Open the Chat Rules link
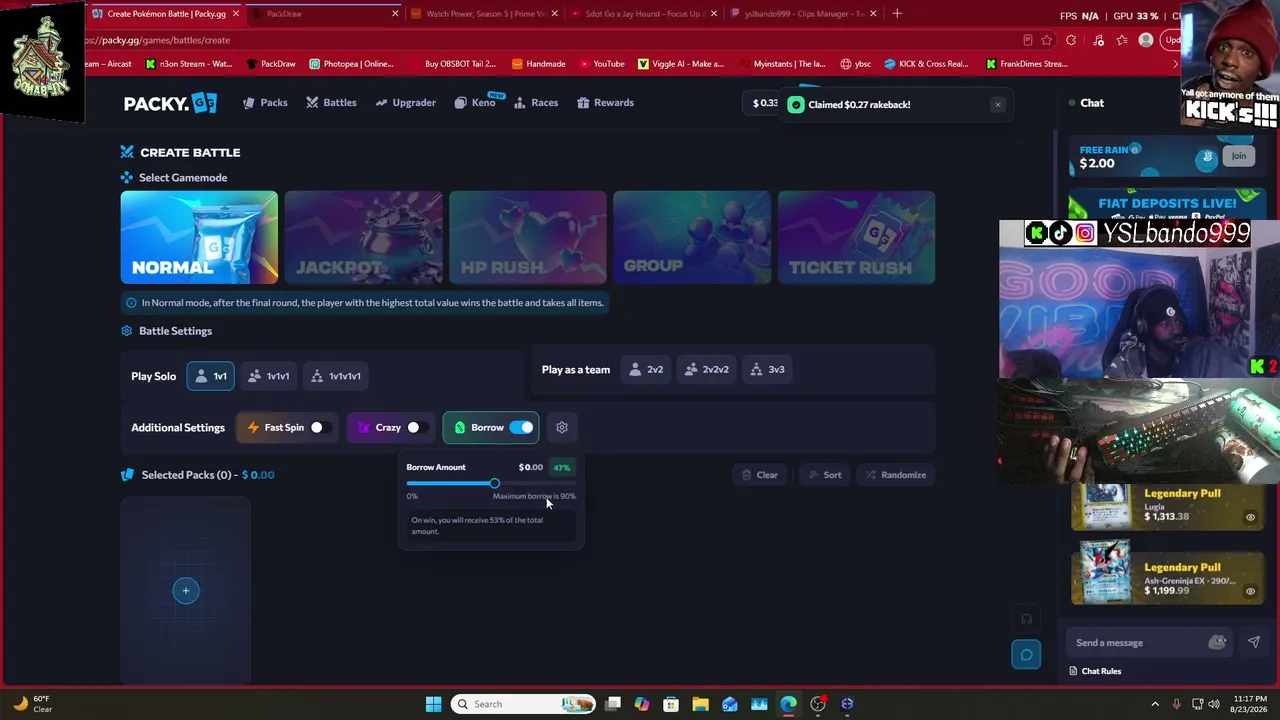 point(1095,671)
